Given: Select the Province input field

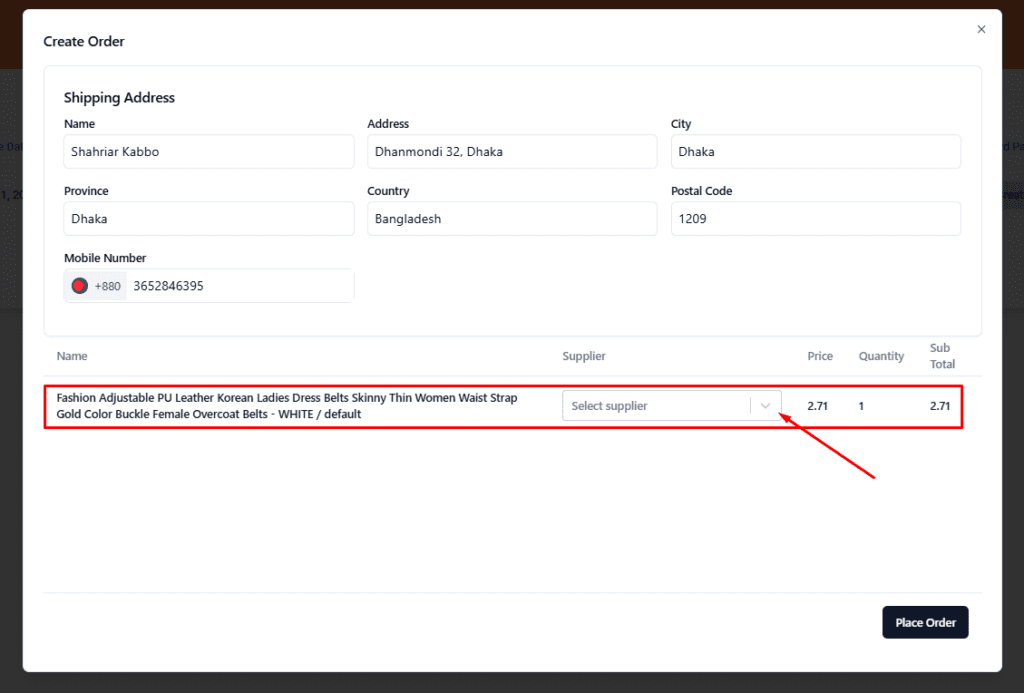Looking at the screenshot, I should click(208, 219).
